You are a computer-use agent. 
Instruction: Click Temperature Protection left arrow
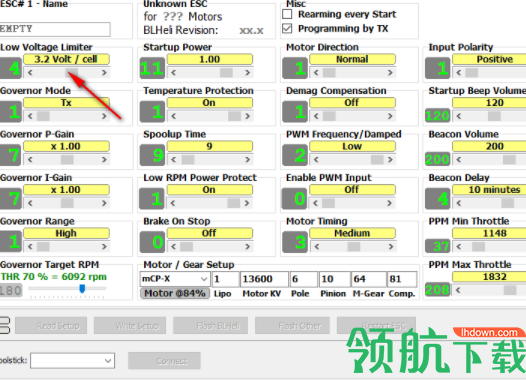click(173, 116)
